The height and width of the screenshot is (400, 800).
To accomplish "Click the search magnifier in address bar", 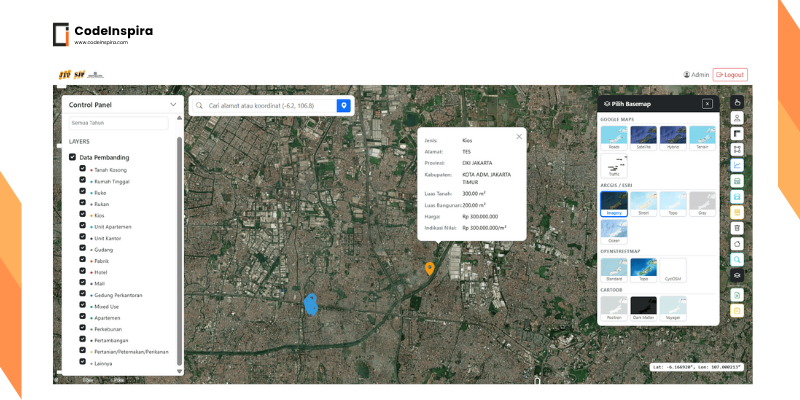I will (x=199, y=106).
